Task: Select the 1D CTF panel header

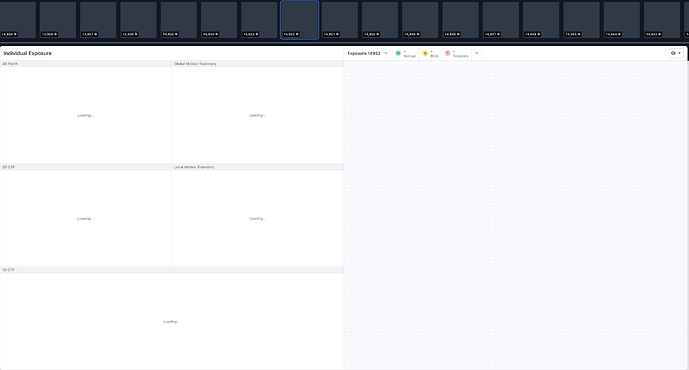Action: coord(172,270)
